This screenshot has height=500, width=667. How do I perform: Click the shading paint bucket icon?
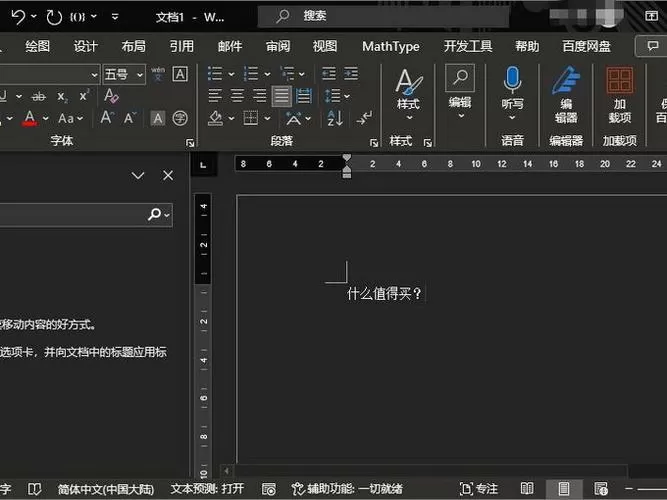(x=215, y=118)
